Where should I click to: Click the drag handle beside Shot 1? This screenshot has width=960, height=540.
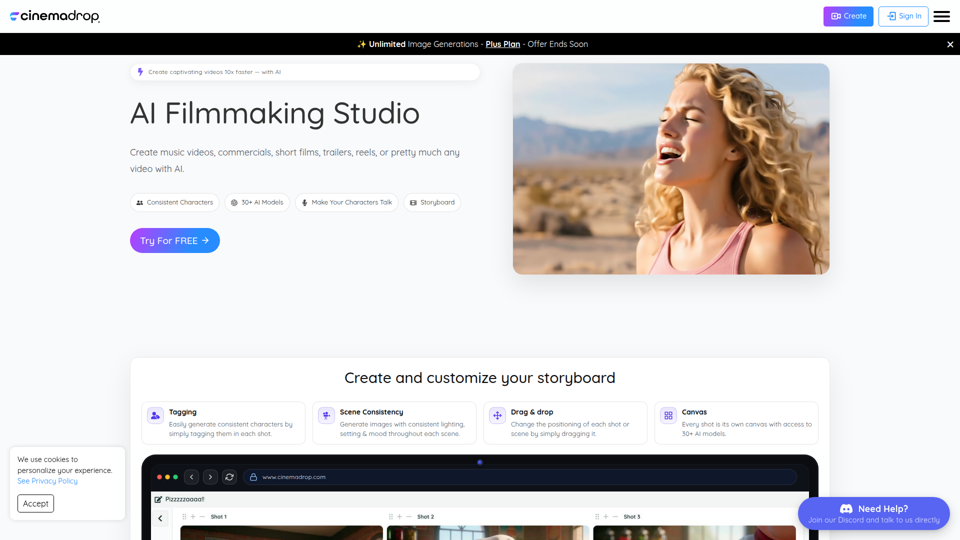[x=184, y=517]
